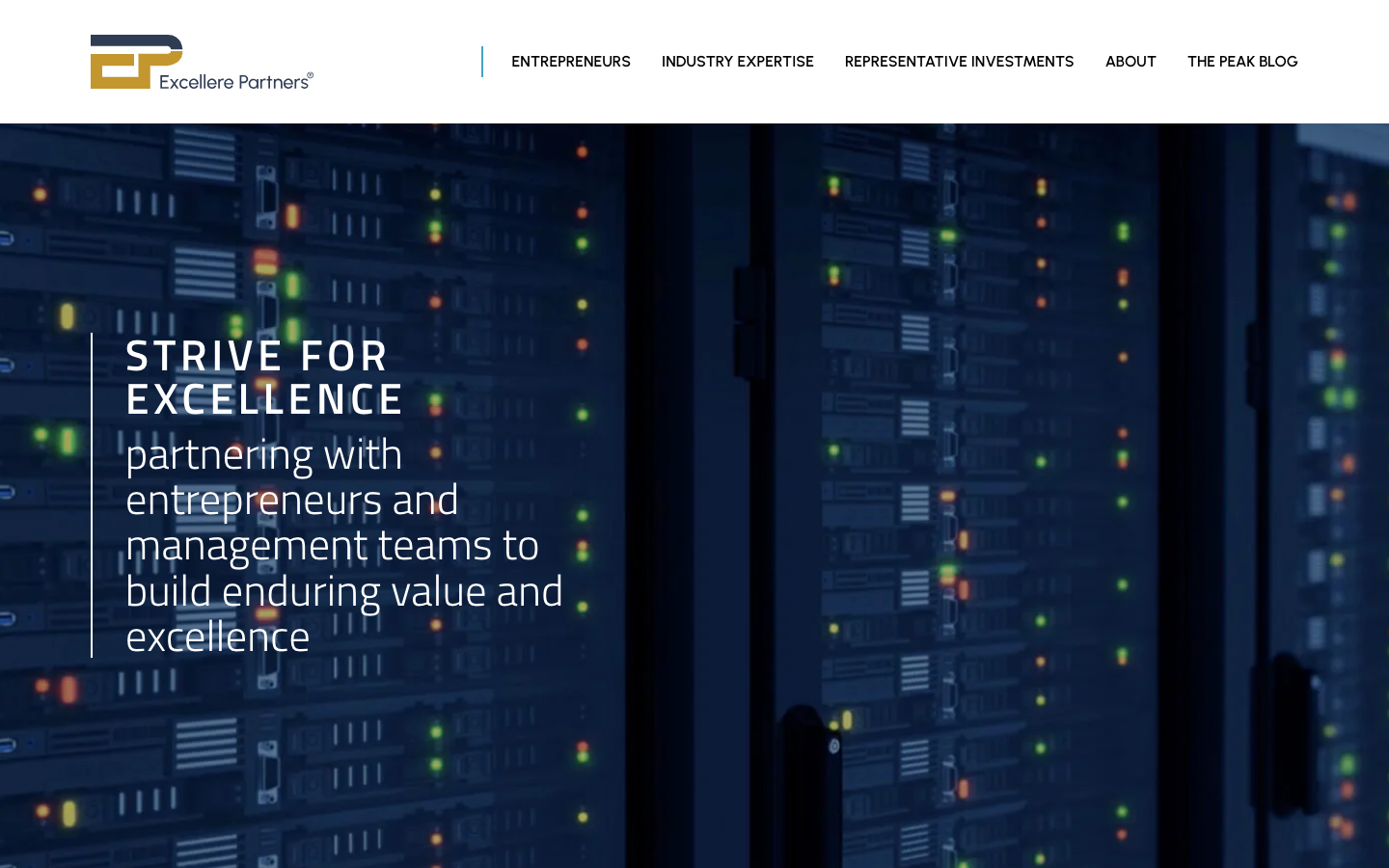This screenshot has width=1389, height=868.
Task: Click the lowercase "excellence" final tagline line
Action: pos(218,637)
